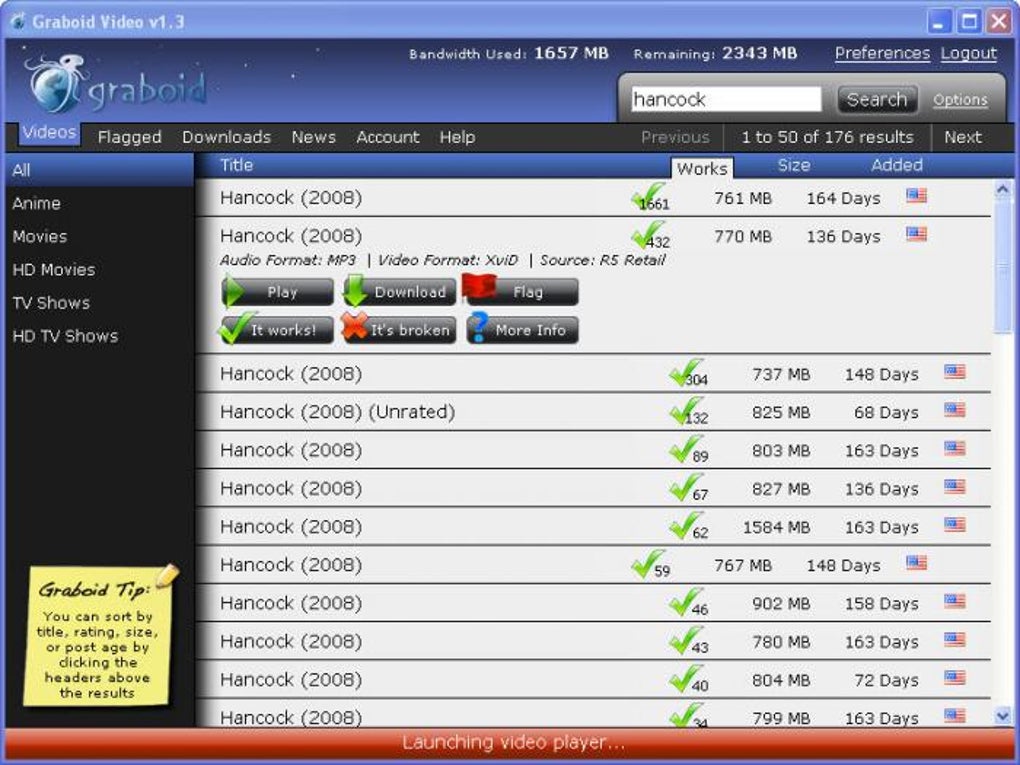This screenshot has height=765, width=1020.
Task: Click the US flag on the 780 MB row
Action: point(955,639)
